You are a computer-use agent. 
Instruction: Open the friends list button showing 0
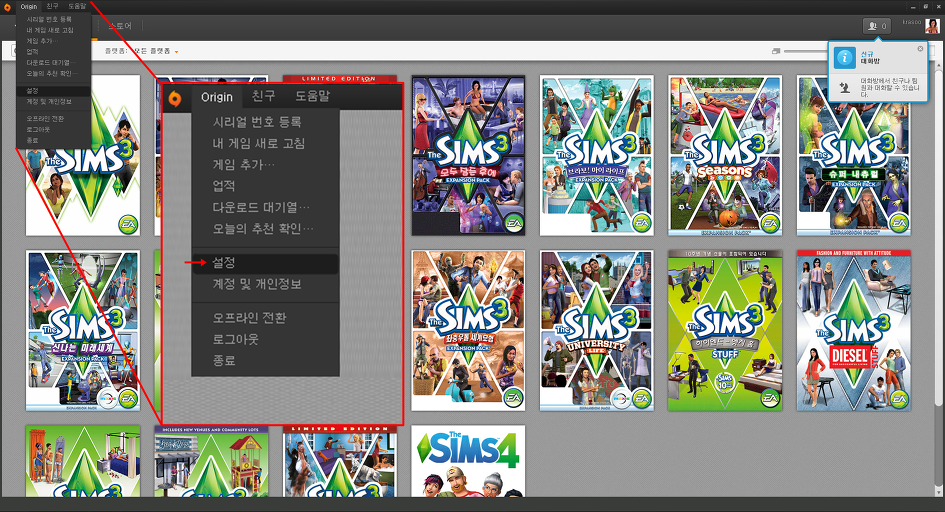(x=877, y=26)
